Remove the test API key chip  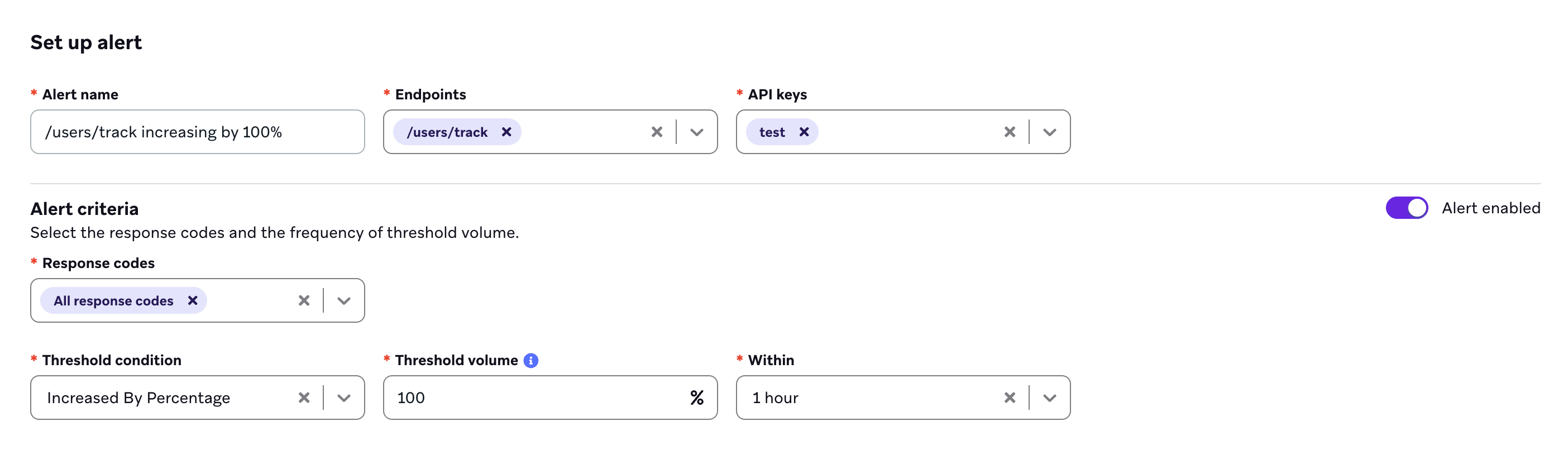(x=804, y=131)
